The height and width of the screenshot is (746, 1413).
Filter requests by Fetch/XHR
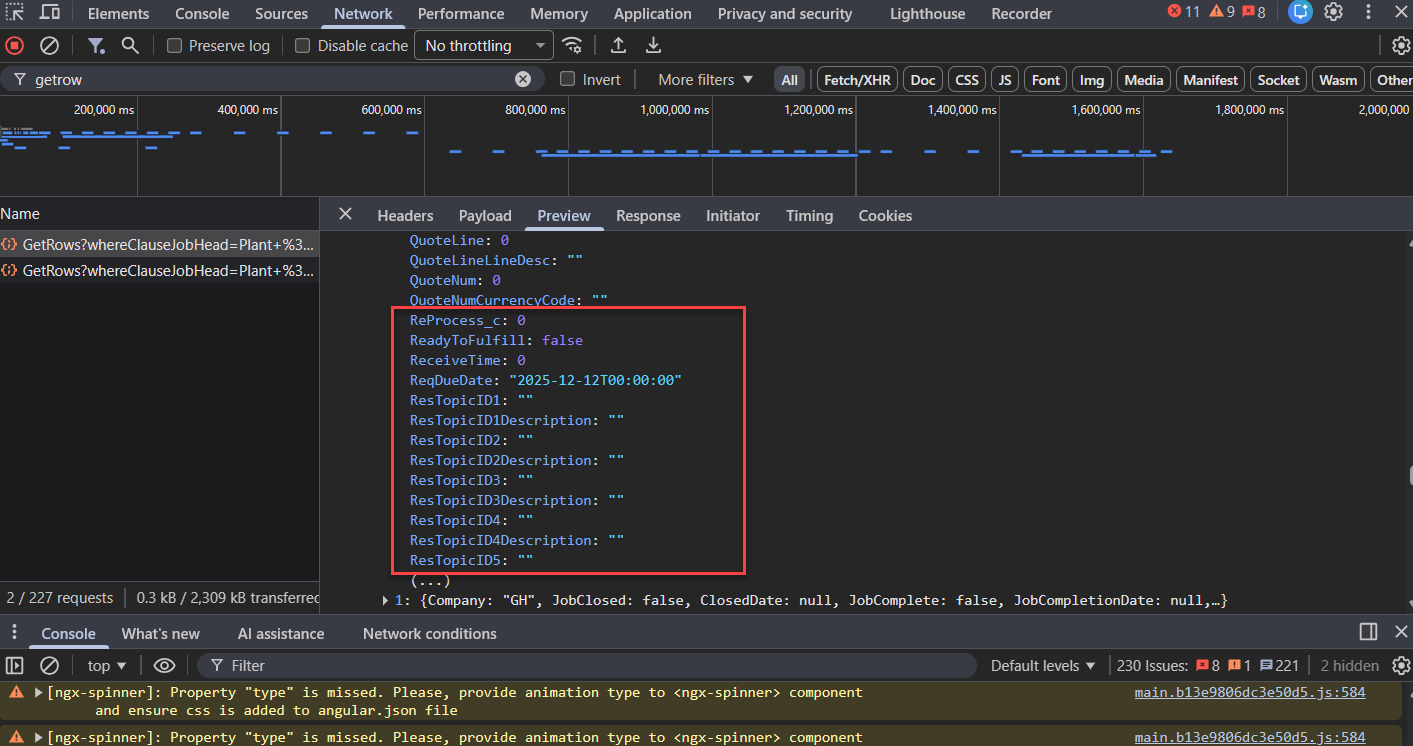(857, 80)
